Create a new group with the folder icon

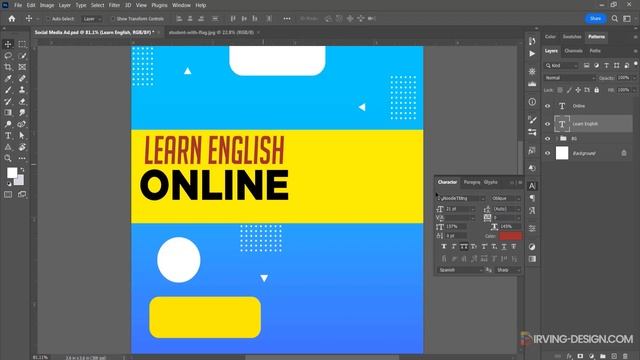pos(603,356)
